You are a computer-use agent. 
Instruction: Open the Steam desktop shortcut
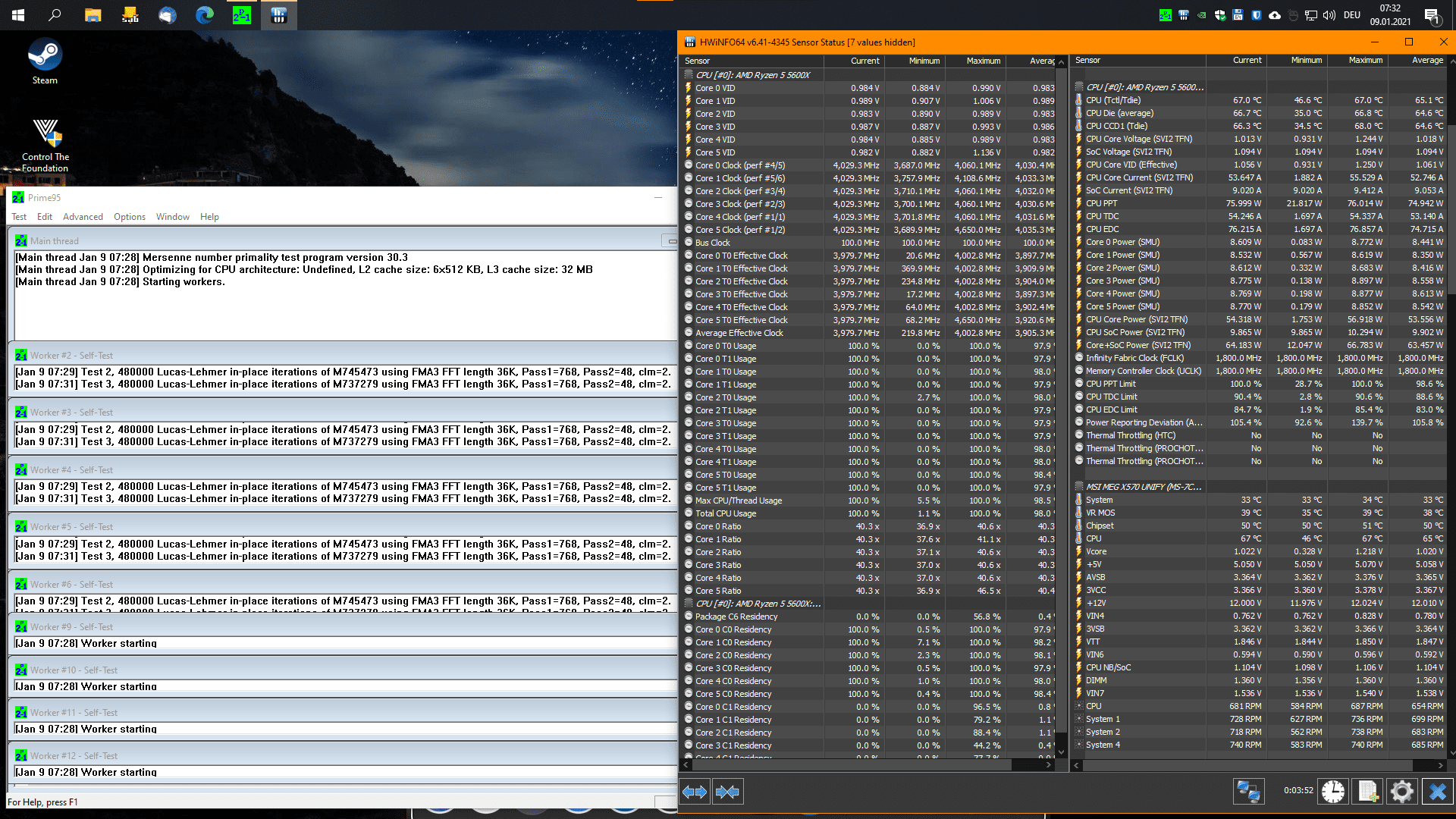45,62
